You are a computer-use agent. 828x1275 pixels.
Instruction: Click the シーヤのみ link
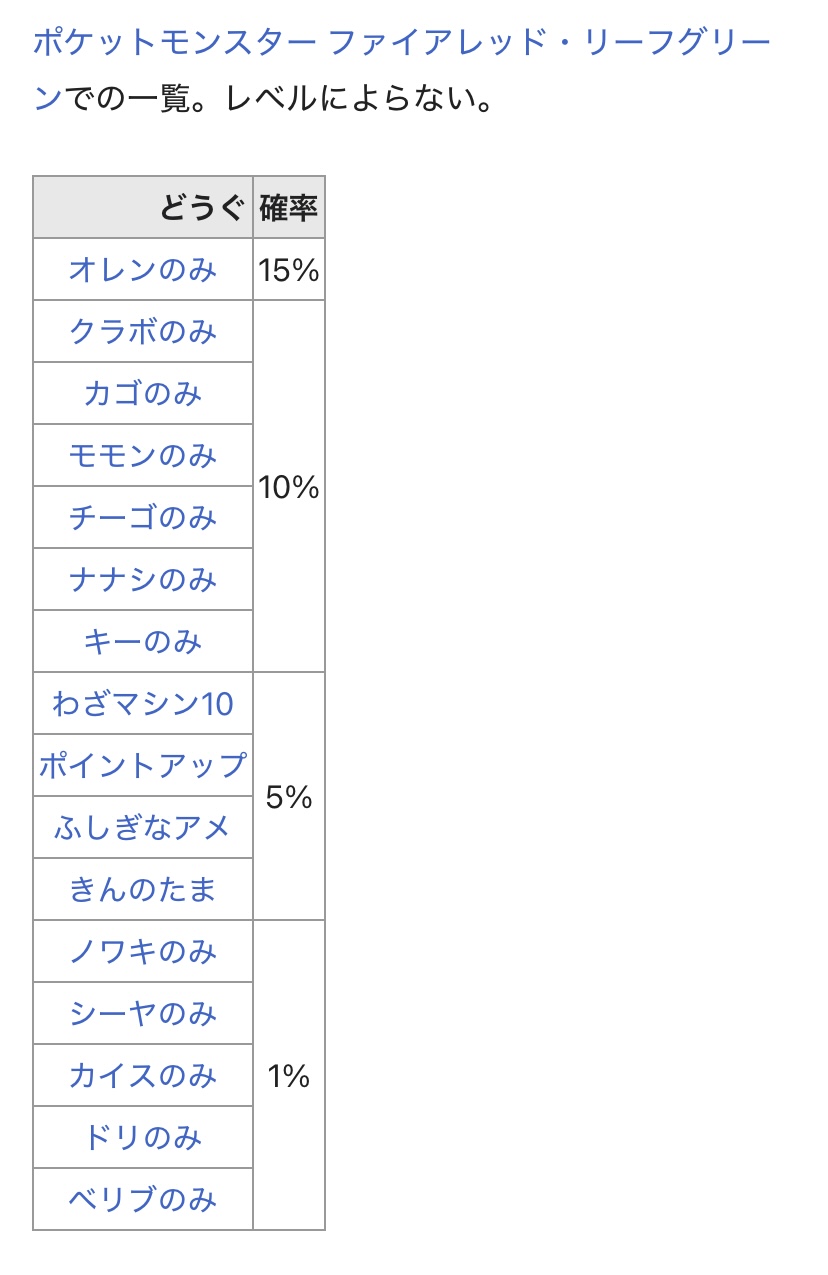(143, 1014)
